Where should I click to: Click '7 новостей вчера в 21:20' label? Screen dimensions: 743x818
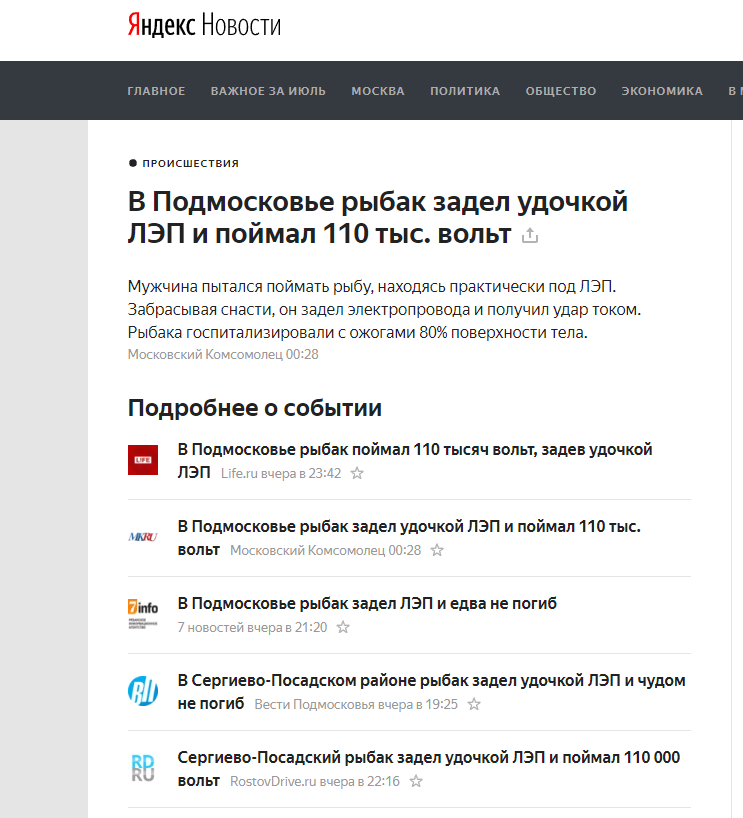click(252, 627)
